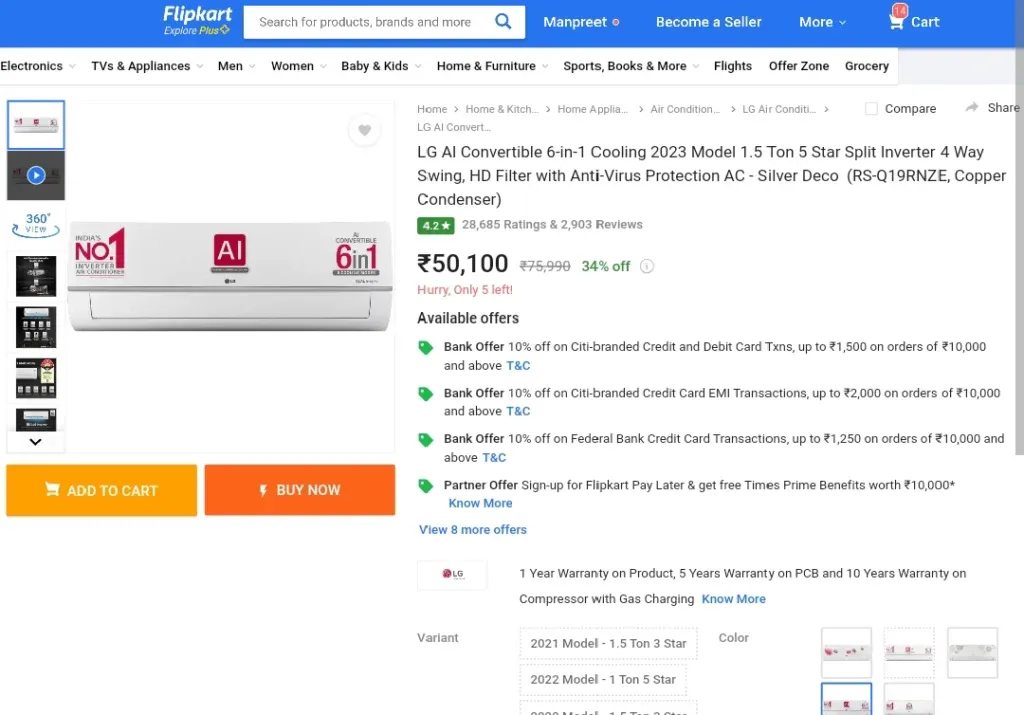Go to Home Applia... breadcrumb

coord(592,109)
